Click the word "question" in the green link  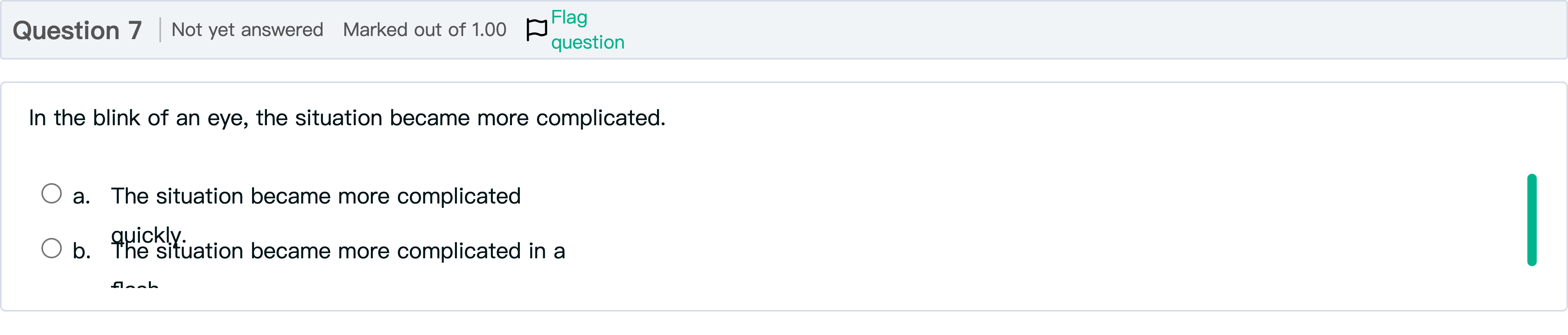point(587,43)
